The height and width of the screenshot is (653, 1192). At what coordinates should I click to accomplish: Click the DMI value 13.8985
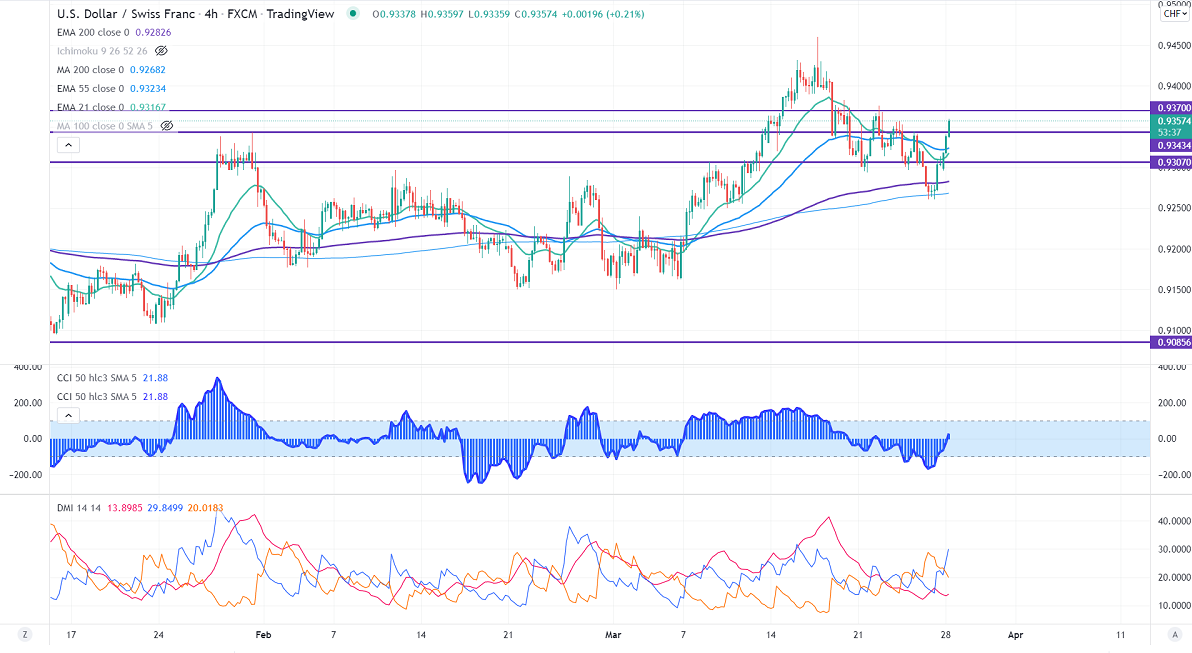(x=125, y=508)
